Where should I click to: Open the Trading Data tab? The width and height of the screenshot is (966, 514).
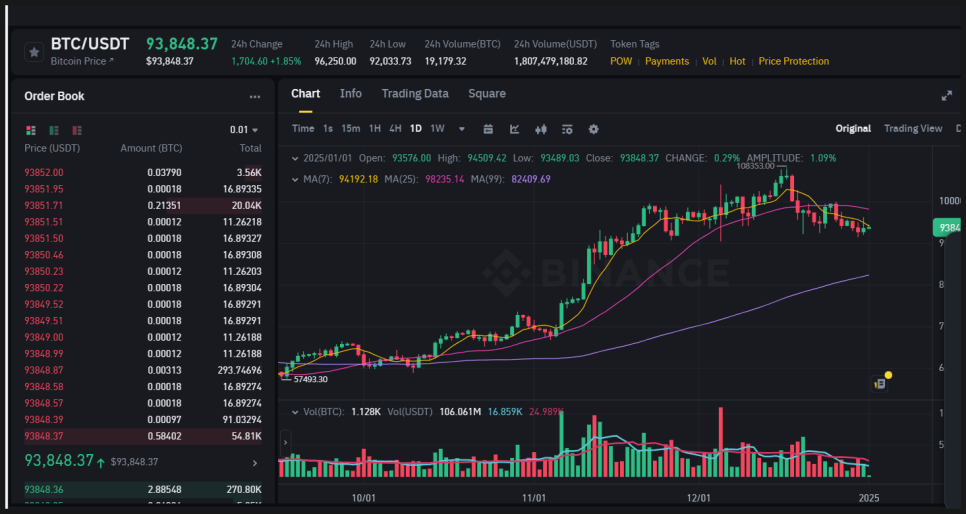(x=415, y=94)
